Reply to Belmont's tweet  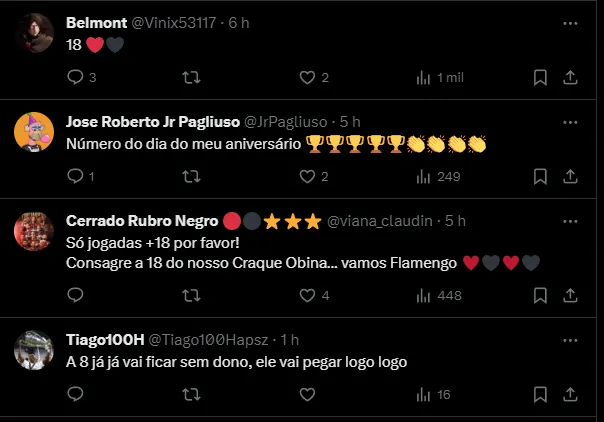point(76,77)
